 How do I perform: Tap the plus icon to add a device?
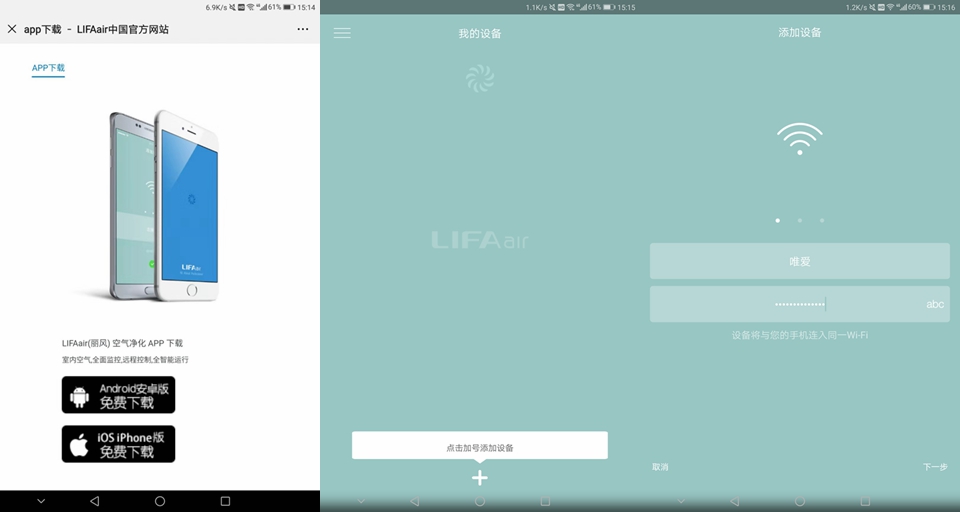pos(480,478)
